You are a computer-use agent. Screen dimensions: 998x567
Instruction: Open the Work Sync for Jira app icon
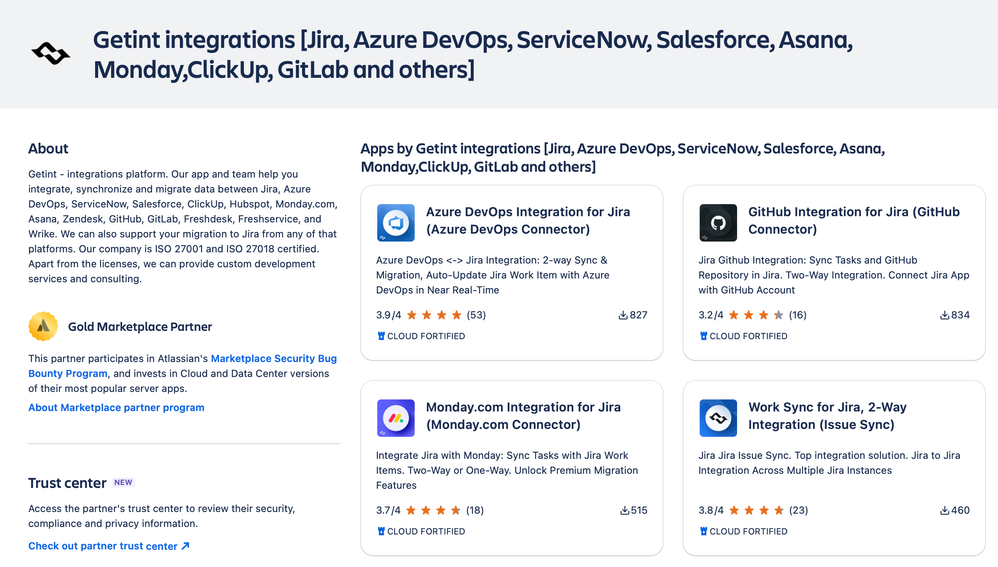(718, 418)
